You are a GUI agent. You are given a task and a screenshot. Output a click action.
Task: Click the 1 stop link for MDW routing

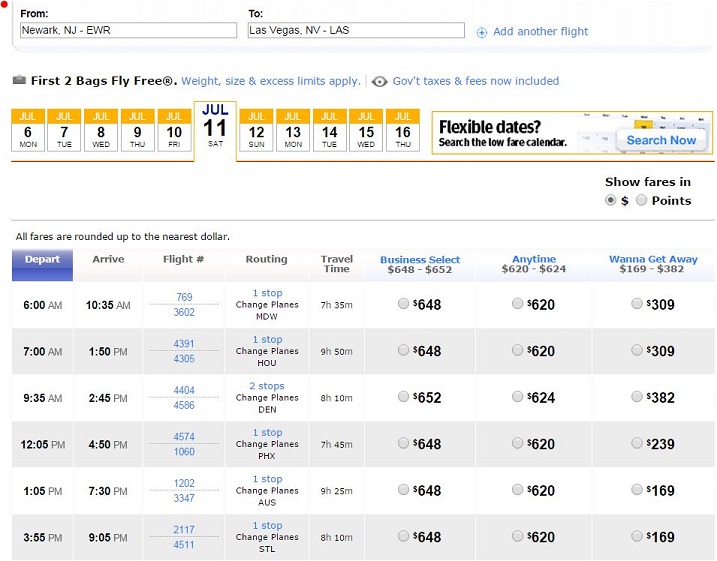tap(267, 293)
